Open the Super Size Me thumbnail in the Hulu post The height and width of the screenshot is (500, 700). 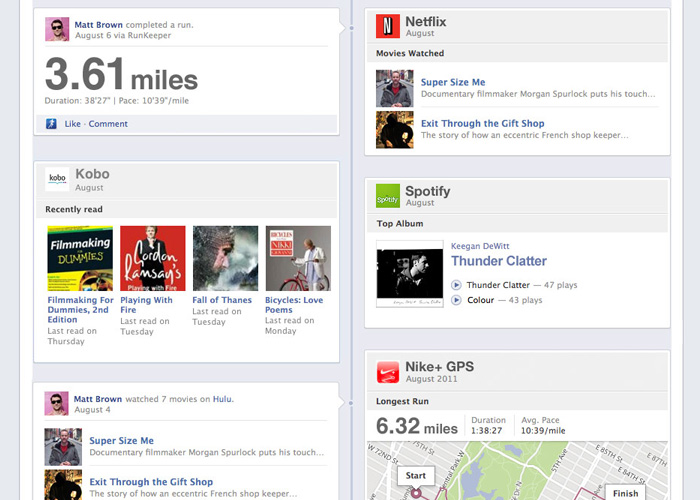coord(63,447)
